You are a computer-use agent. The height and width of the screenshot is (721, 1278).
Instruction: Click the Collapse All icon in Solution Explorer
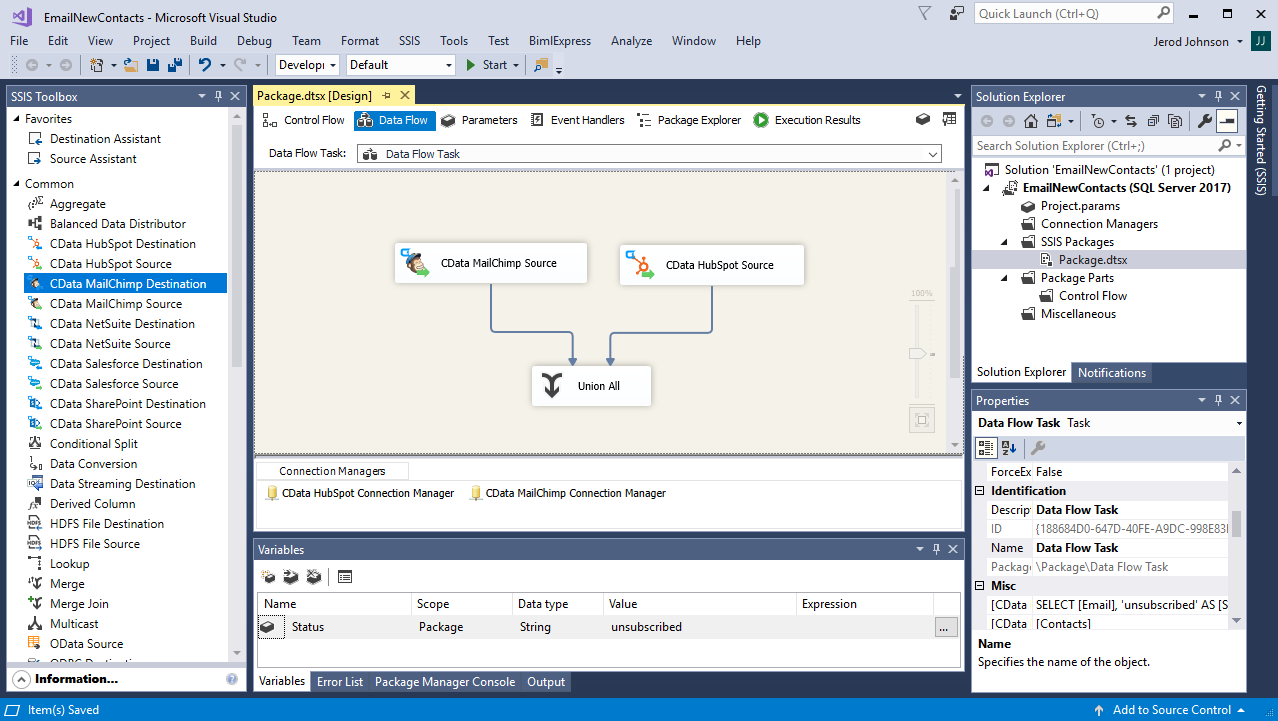point(1153,121)
